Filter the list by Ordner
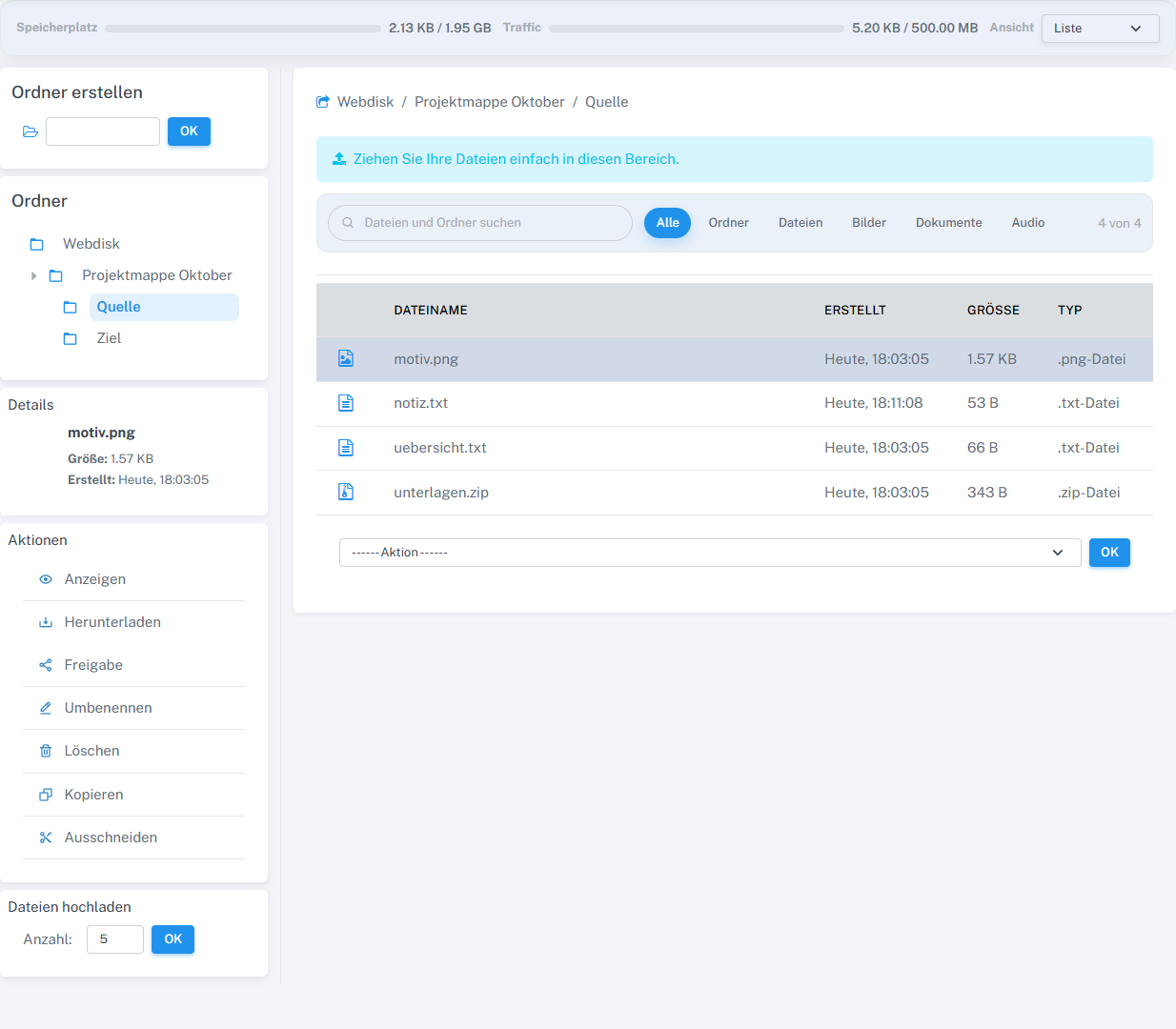This screenshot has width=1176, height=1029. pos(729,223)
